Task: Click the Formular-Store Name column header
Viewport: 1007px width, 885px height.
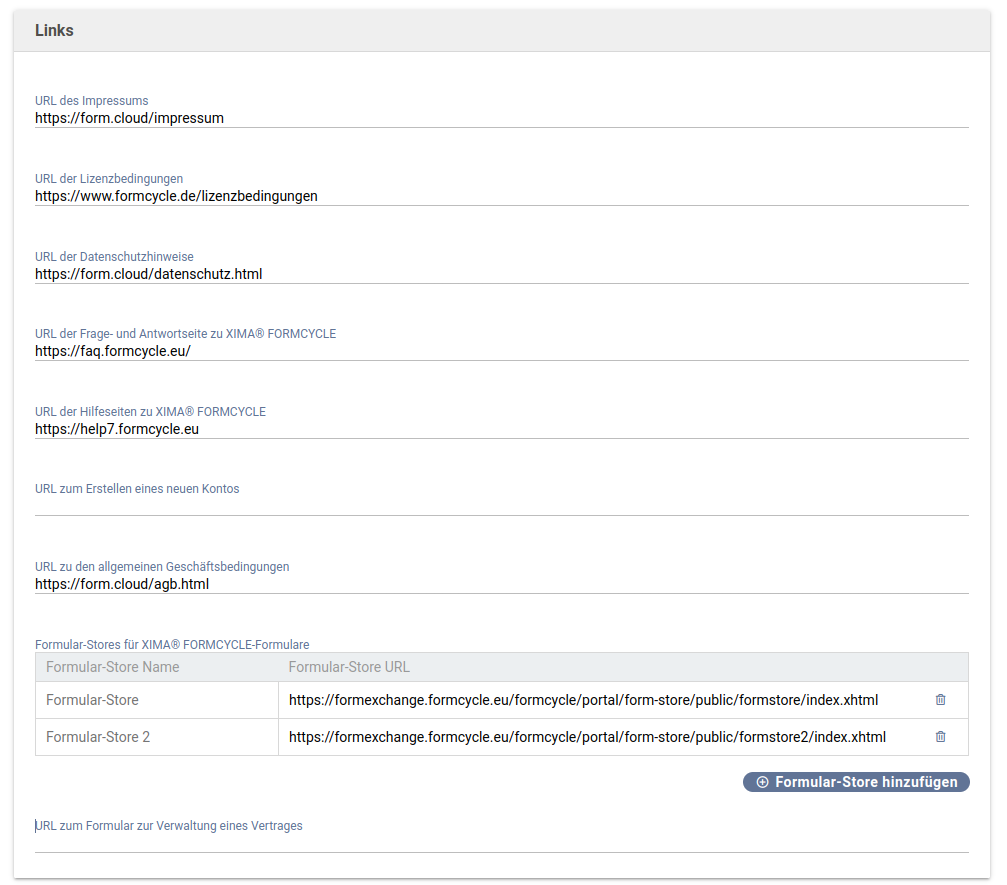Action: (x=113, y=667)
